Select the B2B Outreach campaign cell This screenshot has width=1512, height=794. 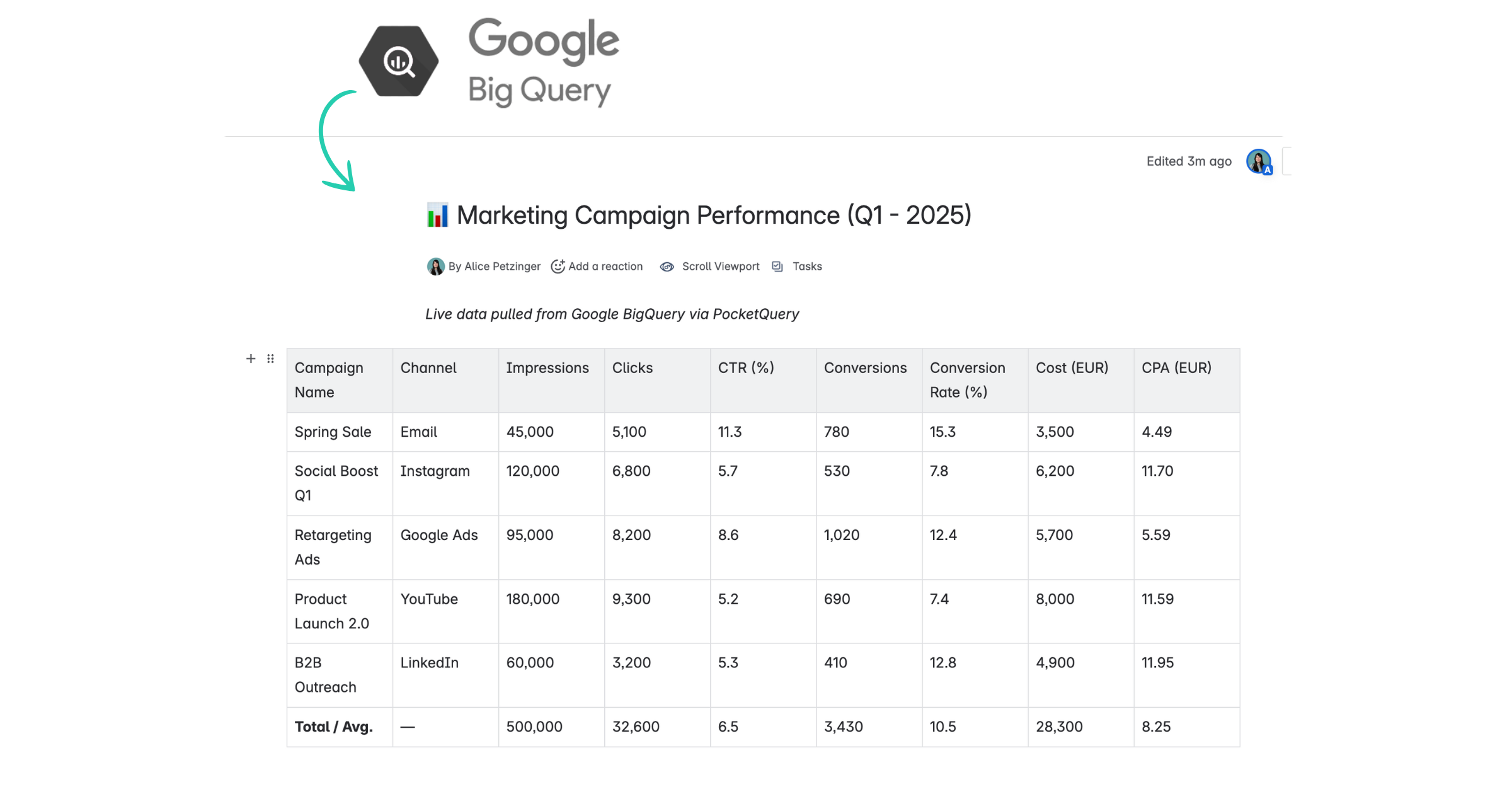pos(340,675)
